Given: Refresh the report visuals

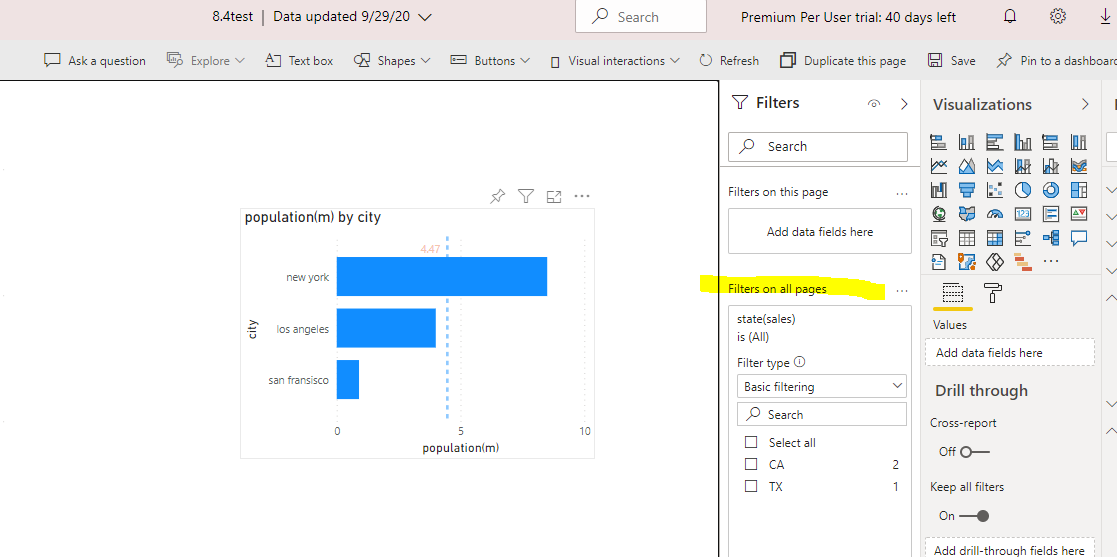Looking at the screenshot, I should point(729,61).
